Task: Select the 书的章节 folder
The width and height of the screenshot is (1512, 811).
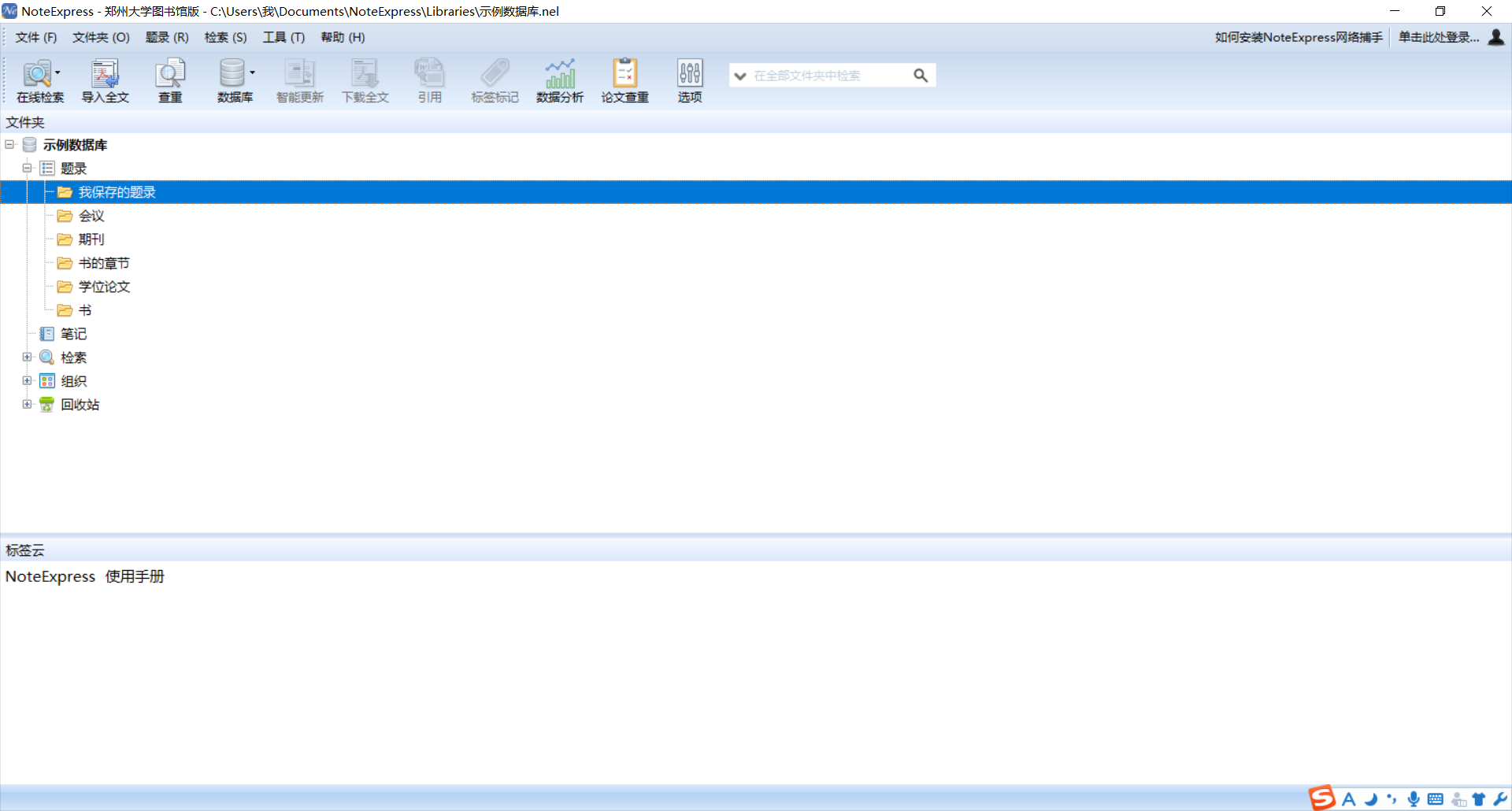Action: pos(104,263)
